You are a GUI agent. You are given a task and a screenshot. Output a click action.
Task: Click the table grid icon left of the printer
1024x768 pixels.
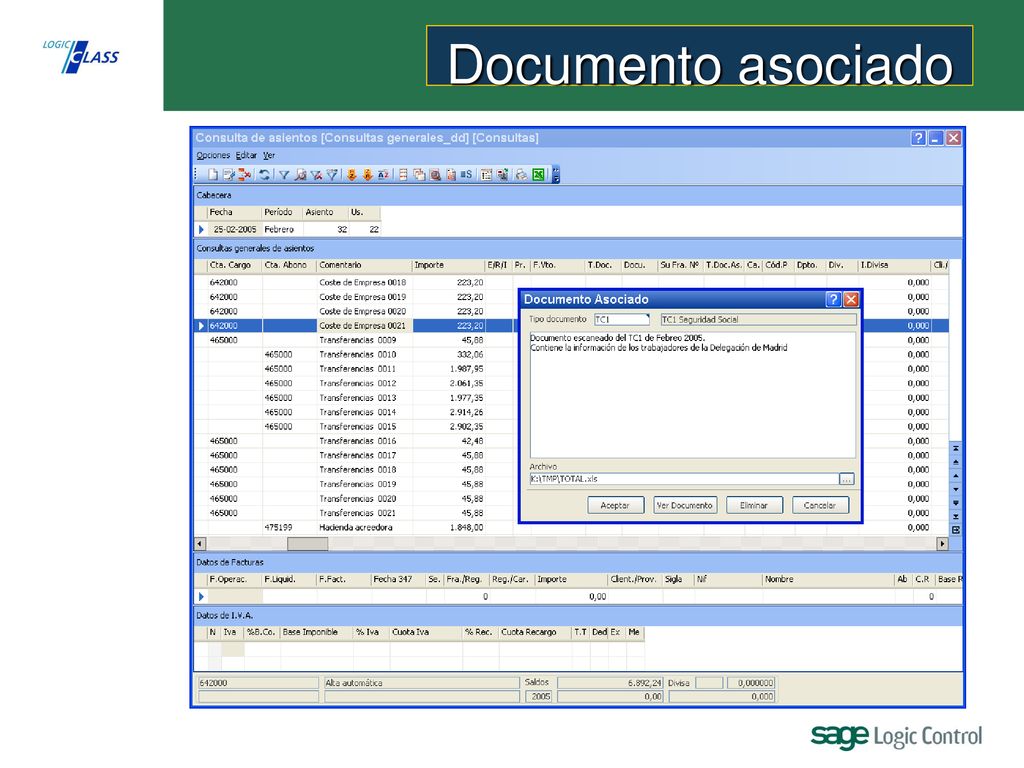point(487,174)
